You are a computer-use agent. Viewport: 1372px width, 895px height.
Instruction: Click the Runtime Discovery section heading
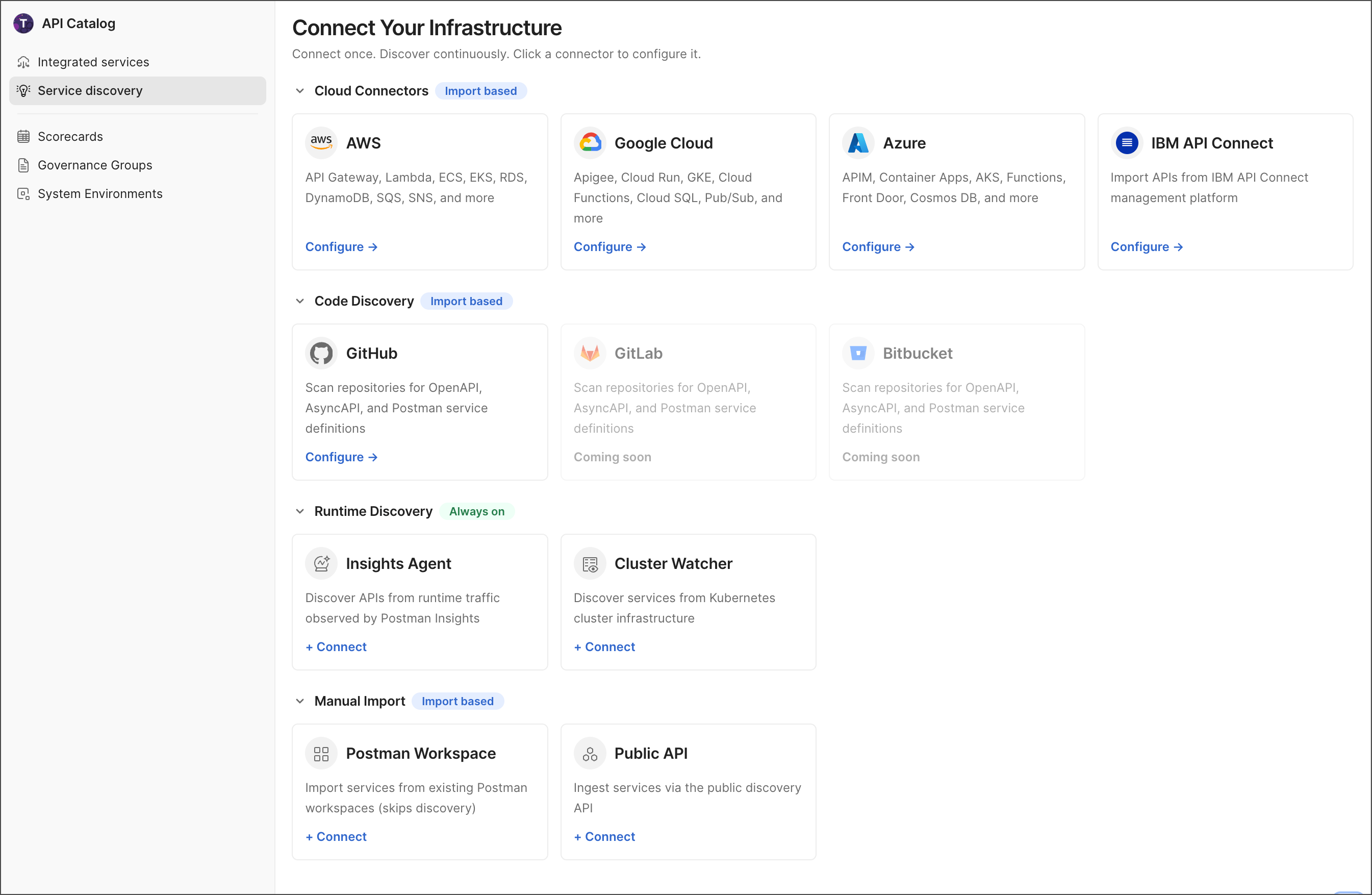[373, 511]
